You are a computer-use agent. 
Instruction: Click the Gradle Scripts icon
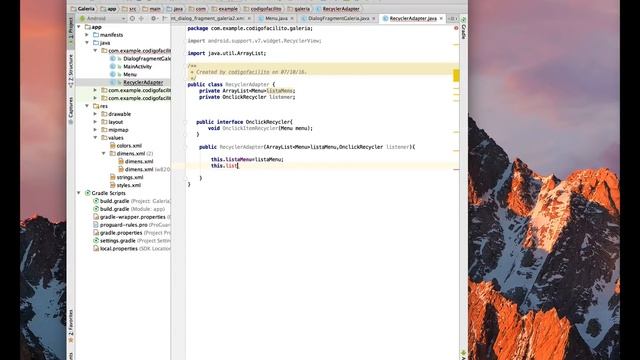click(87, 193)
